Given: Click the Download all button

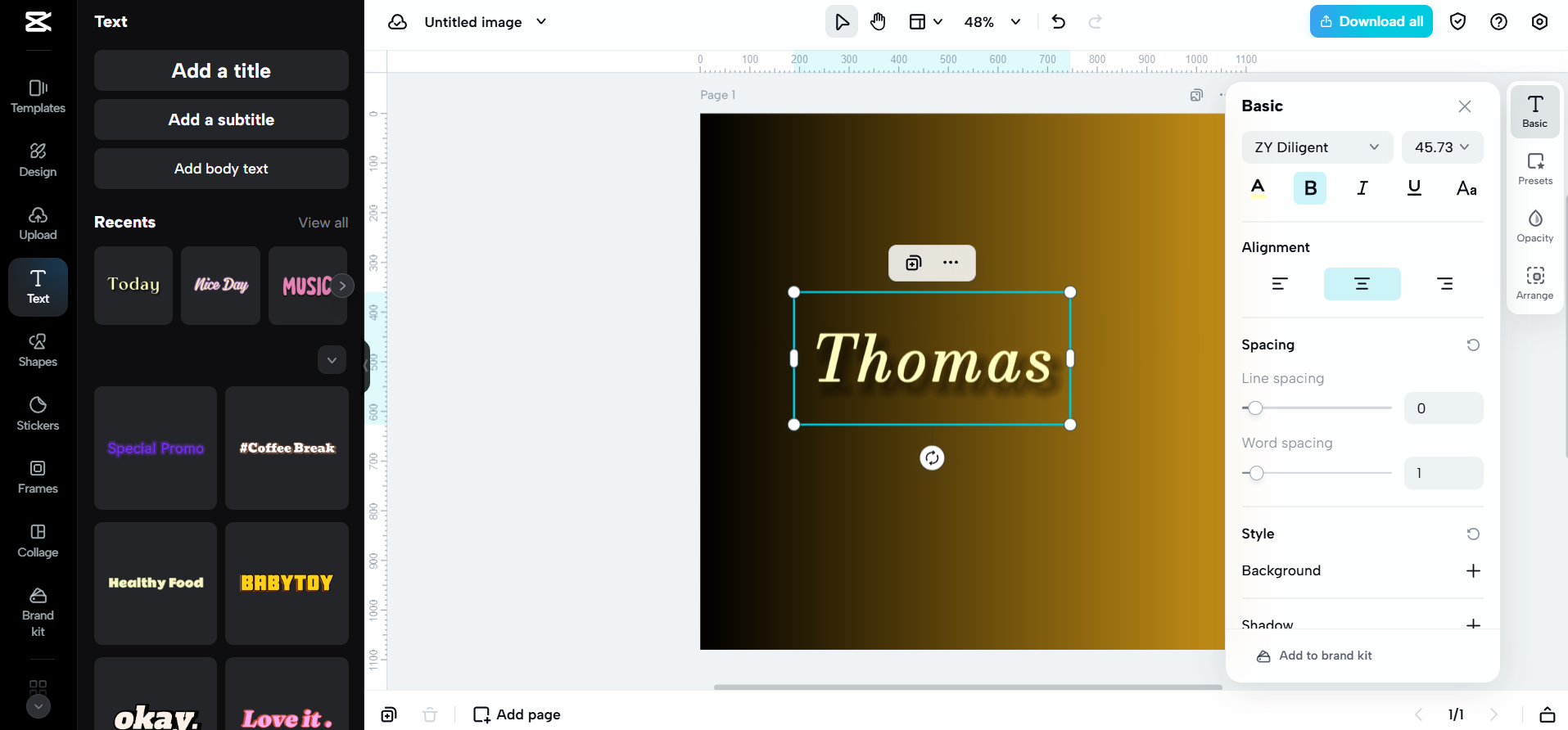Looking at the screenshot, I should tap(1371, 21).
